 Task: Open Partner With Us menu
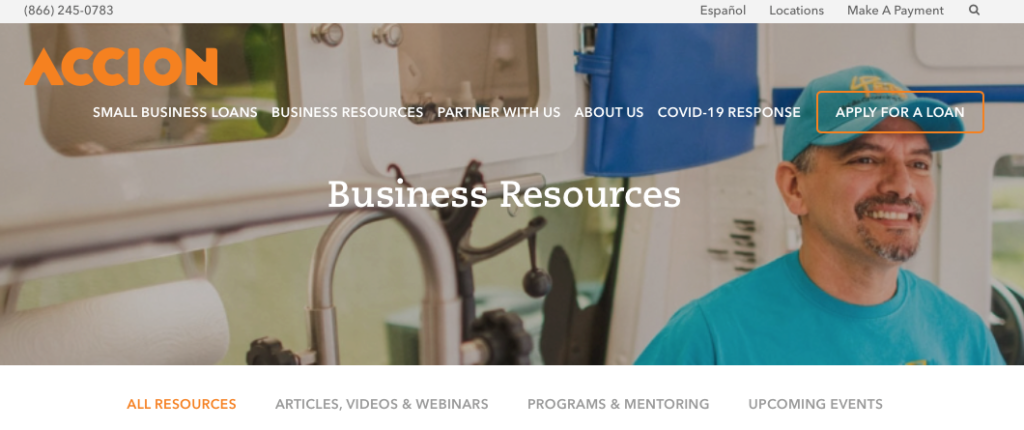click(x=499, y=112)
